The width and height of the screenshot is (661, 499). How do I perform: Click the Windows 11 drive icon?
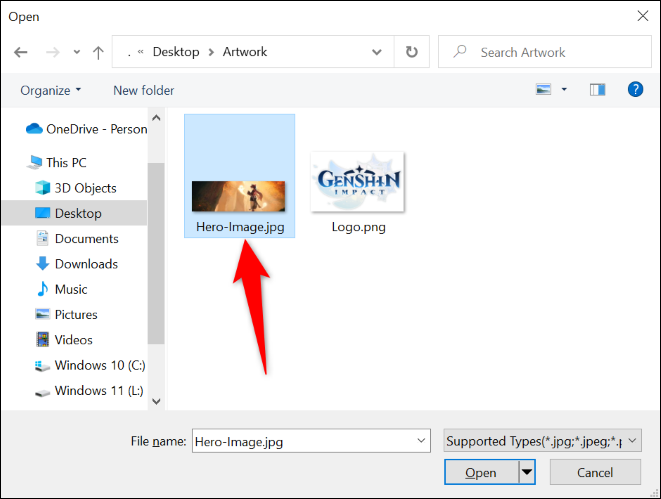tap(42, 393)
